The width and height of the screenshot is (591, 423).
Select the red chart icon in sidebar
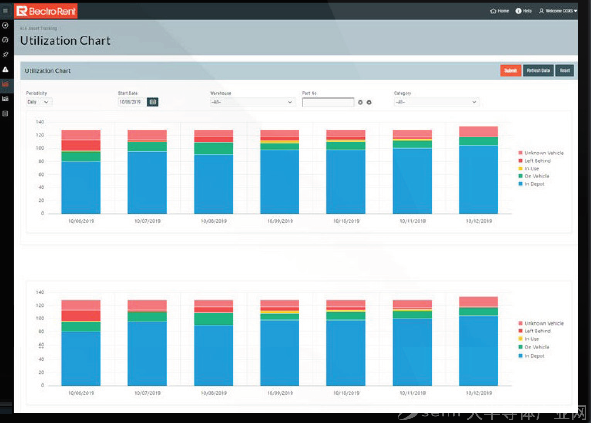pyautogui.click(x=5, y=84)
